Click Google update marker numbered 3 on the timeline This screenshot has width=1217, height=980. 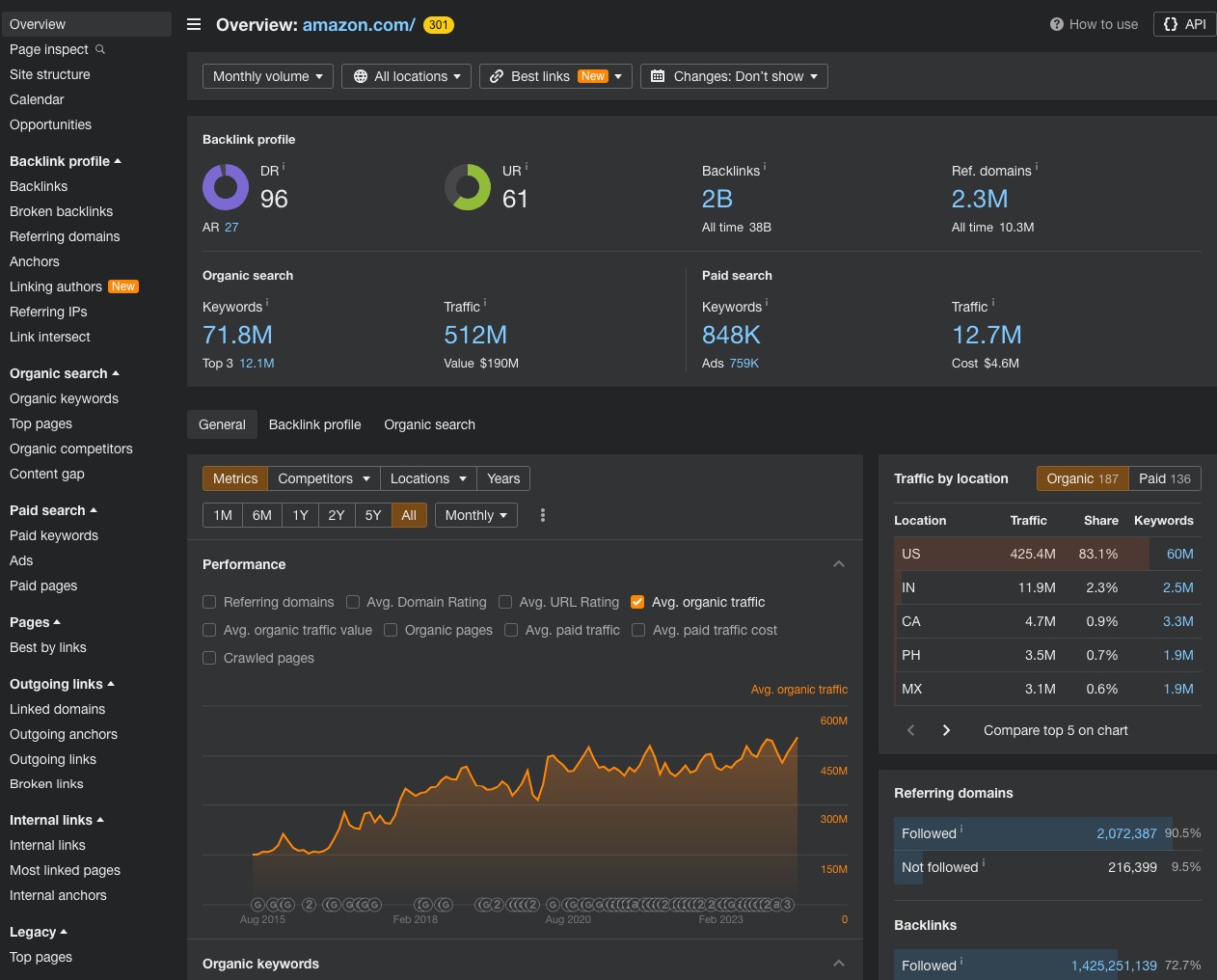pos(788,905)
